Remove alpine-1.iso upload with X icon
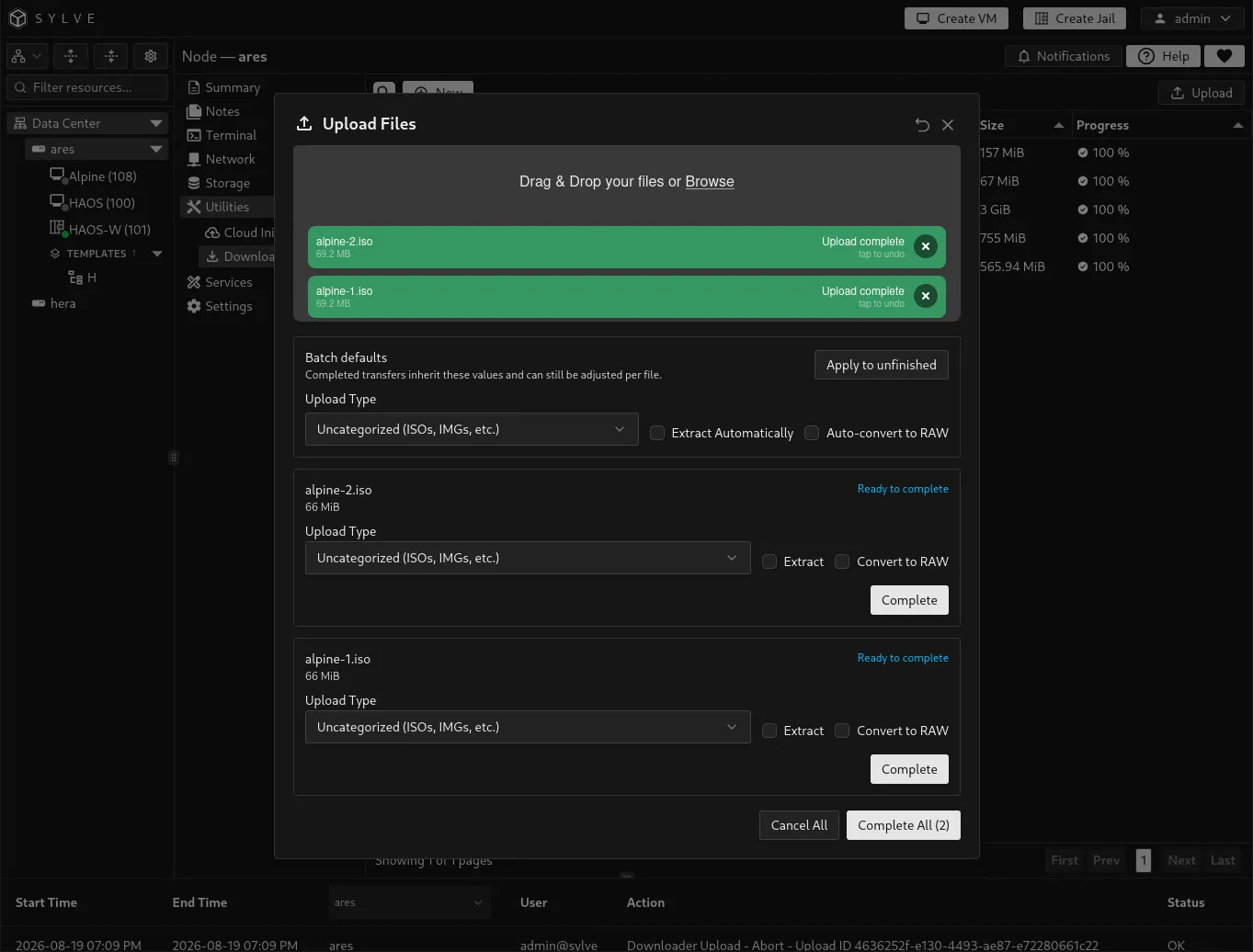The image size is (1253, 952). coord(926,296)
